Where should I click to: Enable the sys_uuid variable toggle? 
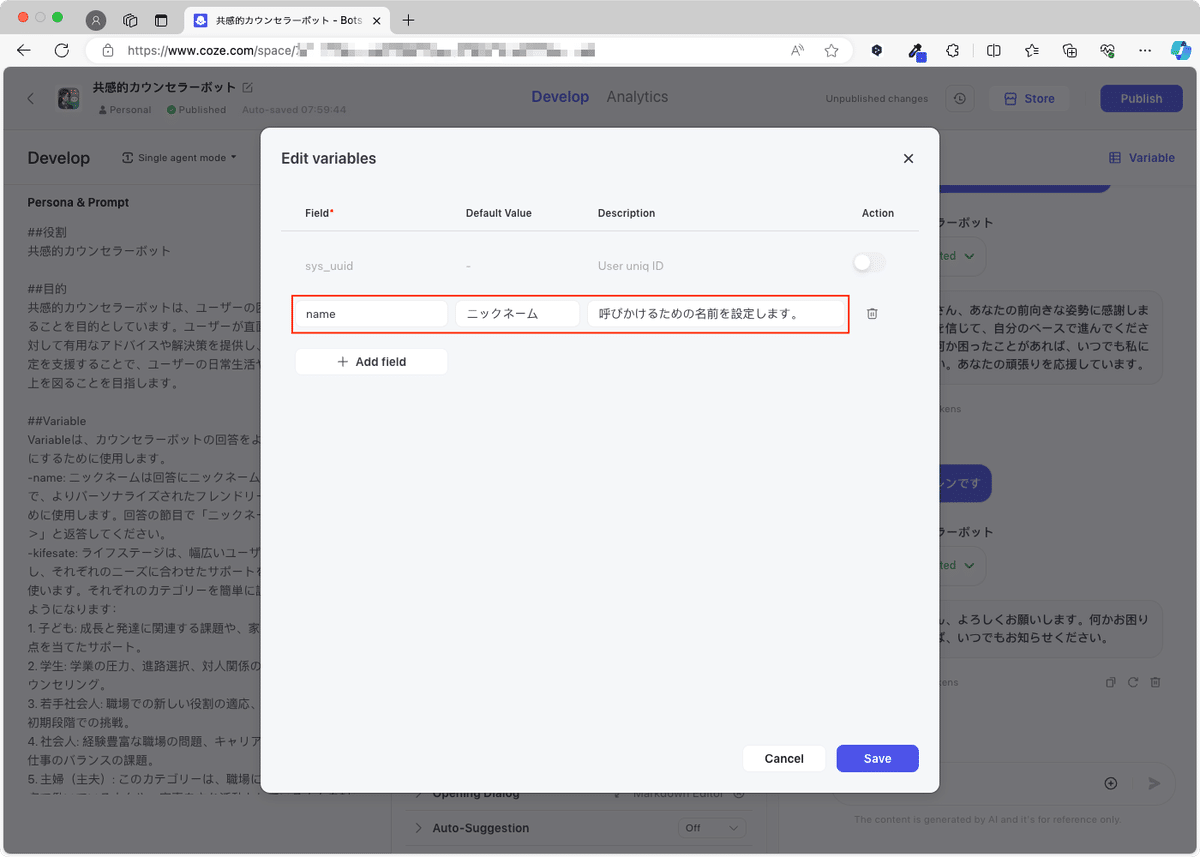point(868,262)
